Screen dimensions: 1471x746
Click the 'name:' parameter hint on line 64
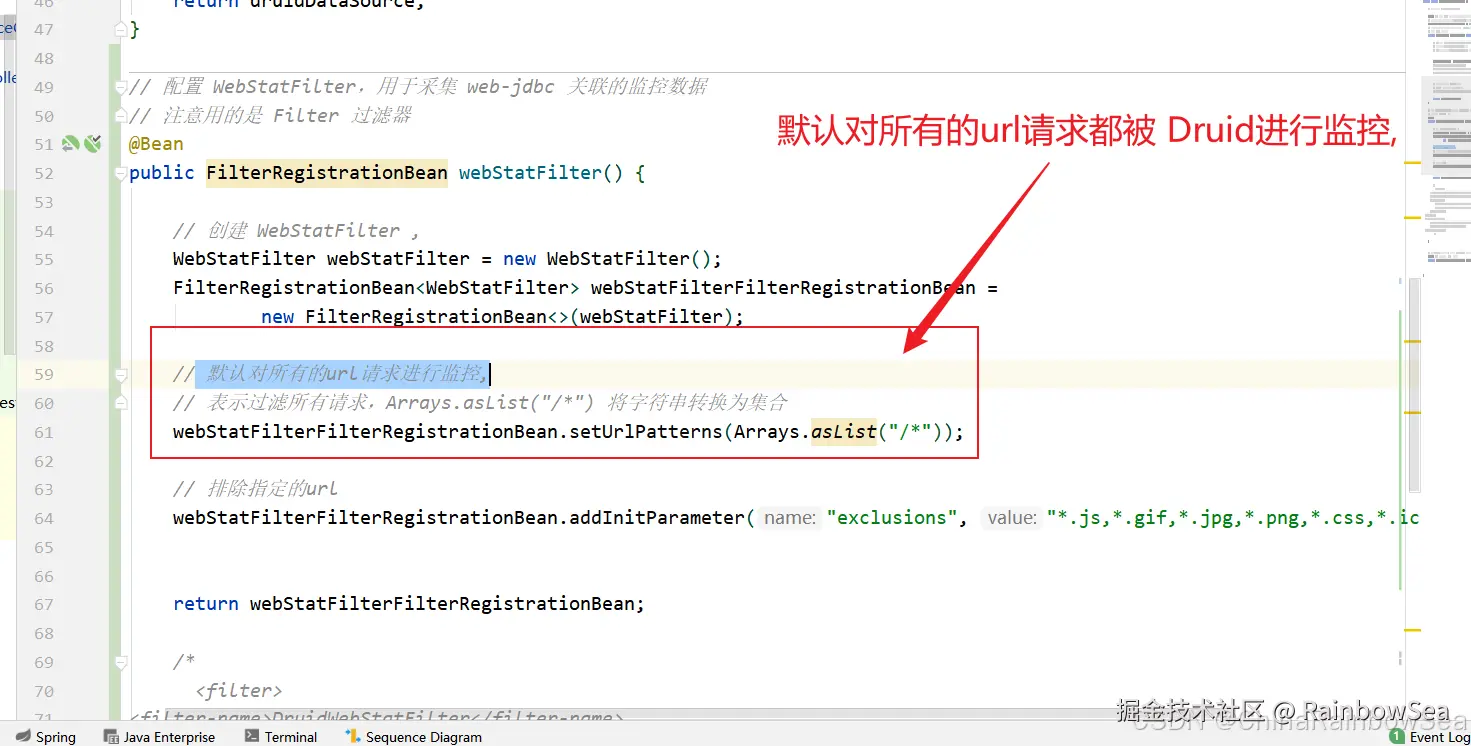click(790, 518)
